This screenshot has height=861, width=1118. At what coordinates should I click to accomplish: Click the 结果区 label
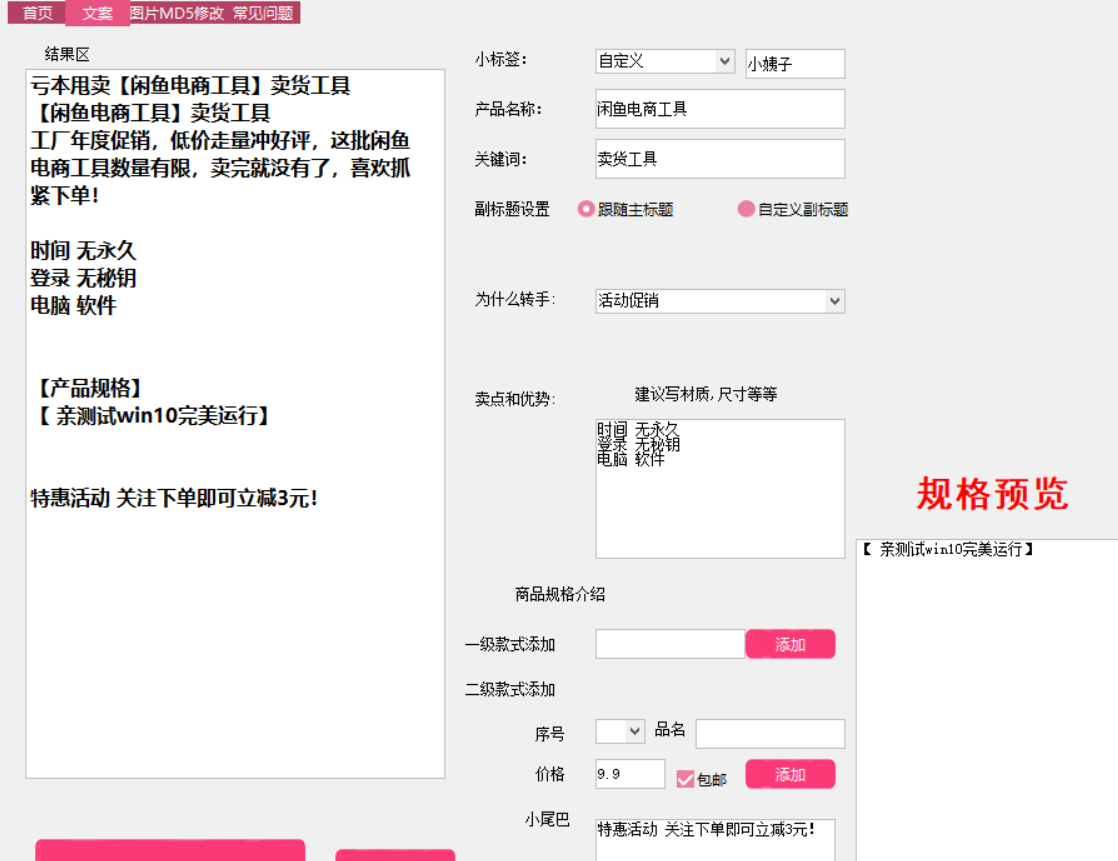coord(67,54)
